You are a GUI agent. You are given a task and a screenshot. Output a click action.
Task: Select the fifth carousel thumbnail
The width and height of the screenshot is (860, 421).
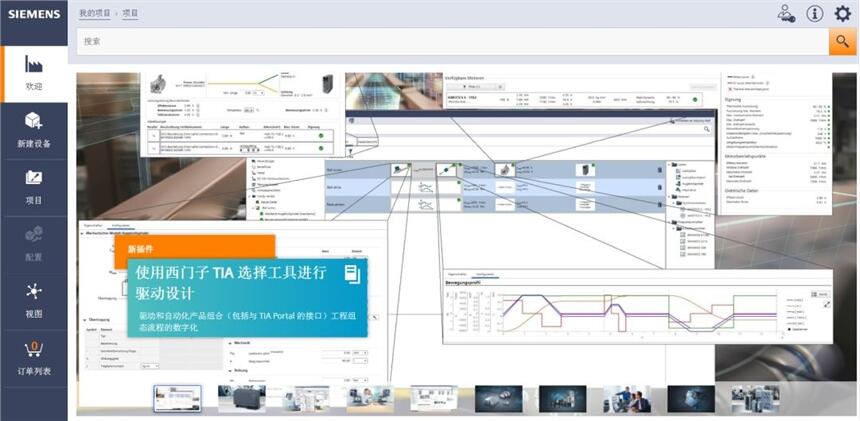(x=434, y=399)
